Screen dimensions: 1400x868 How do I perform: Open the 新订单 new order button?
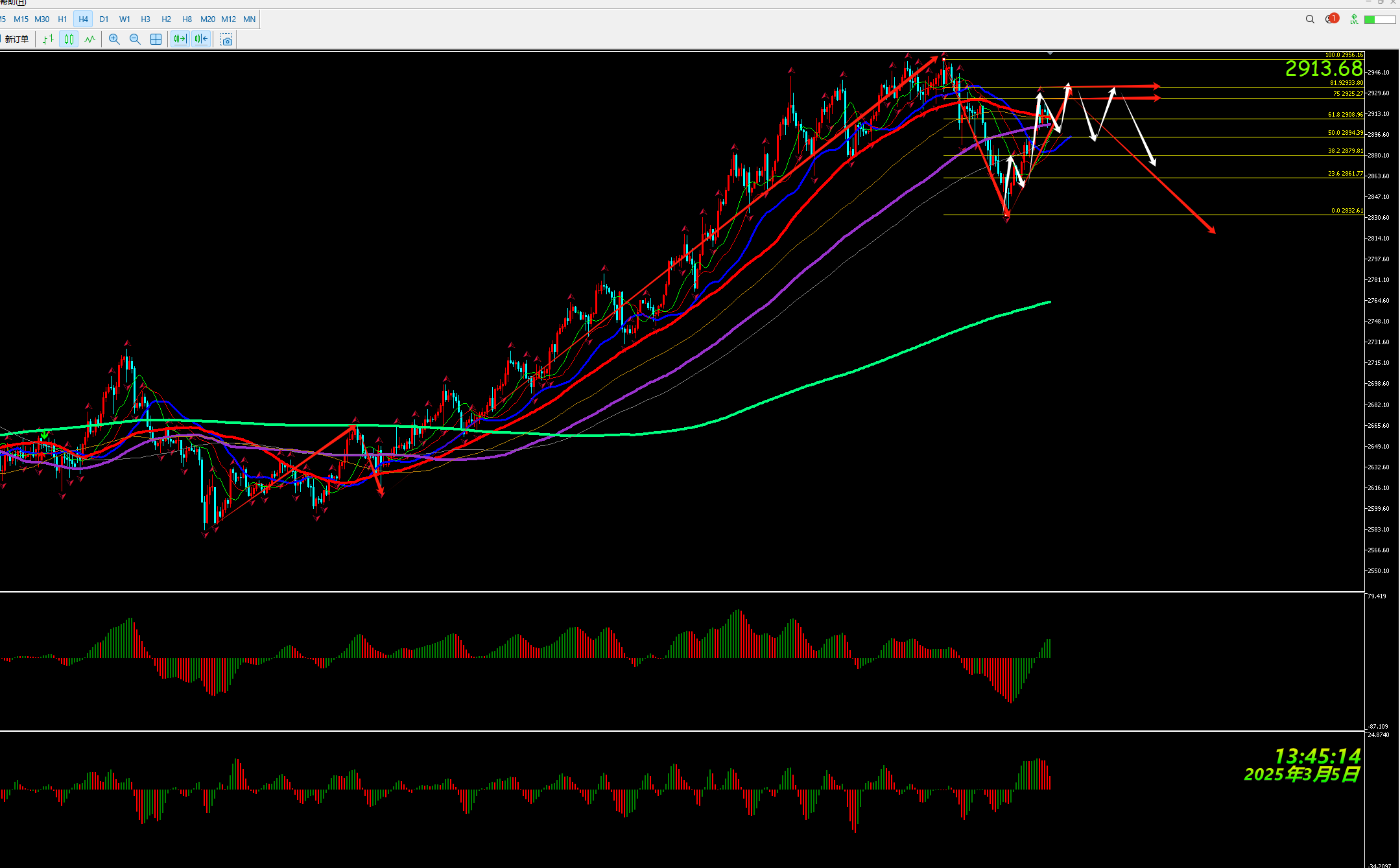pyautogui.click(x=16, y=40)
